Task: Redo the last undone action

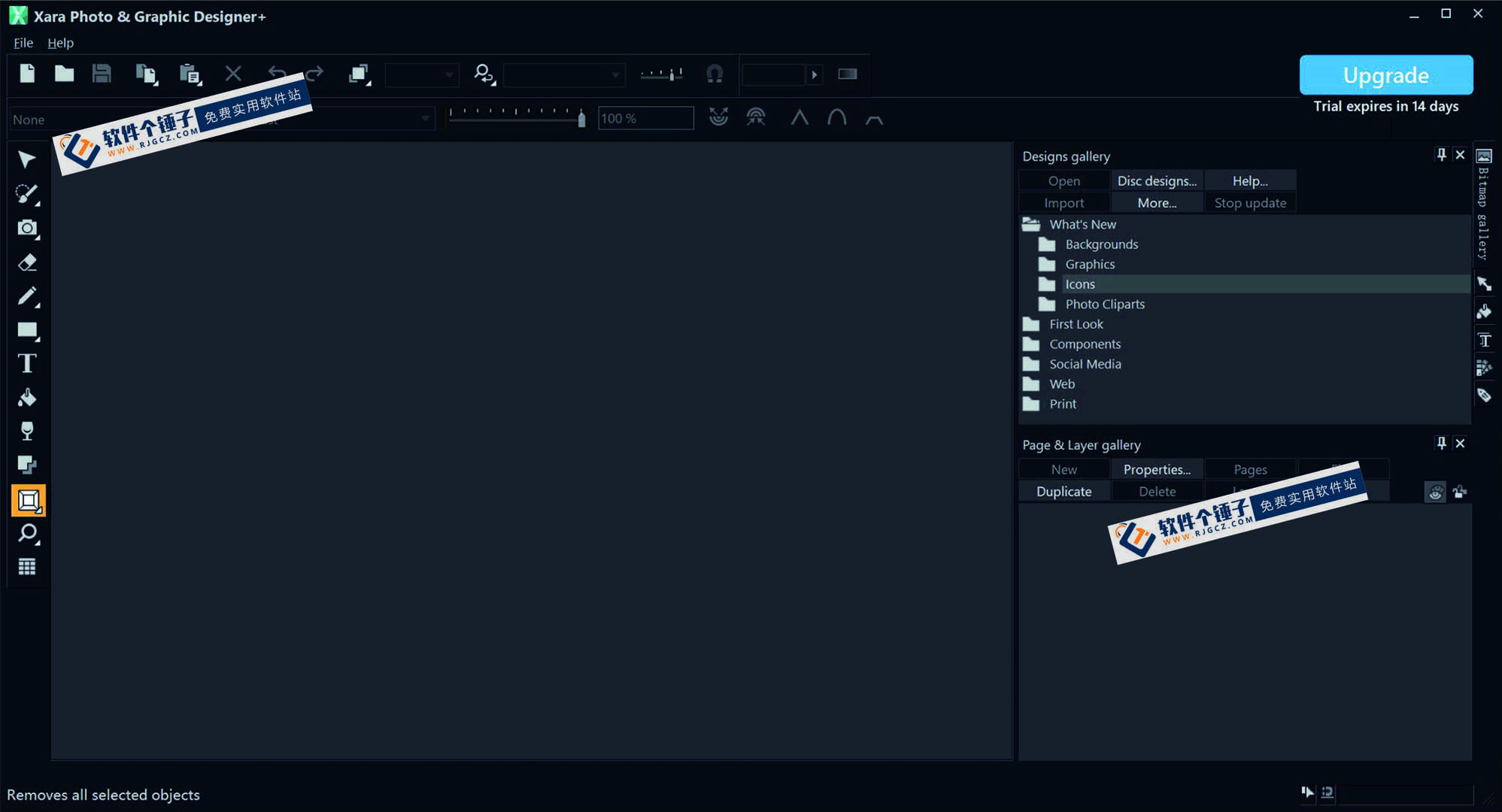Action: click(x=314, y=74)
